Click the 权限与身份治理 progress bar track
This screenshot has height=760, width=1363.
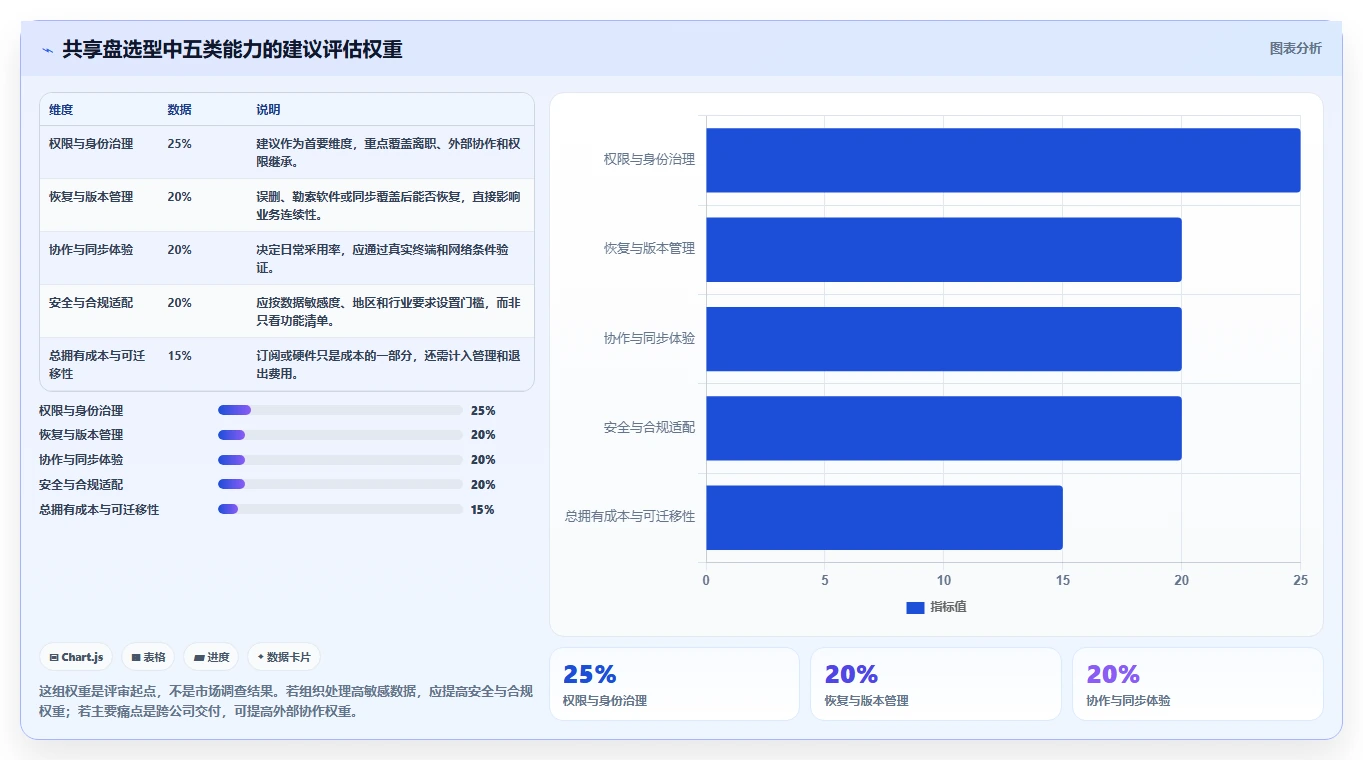[x=340, y=410]
